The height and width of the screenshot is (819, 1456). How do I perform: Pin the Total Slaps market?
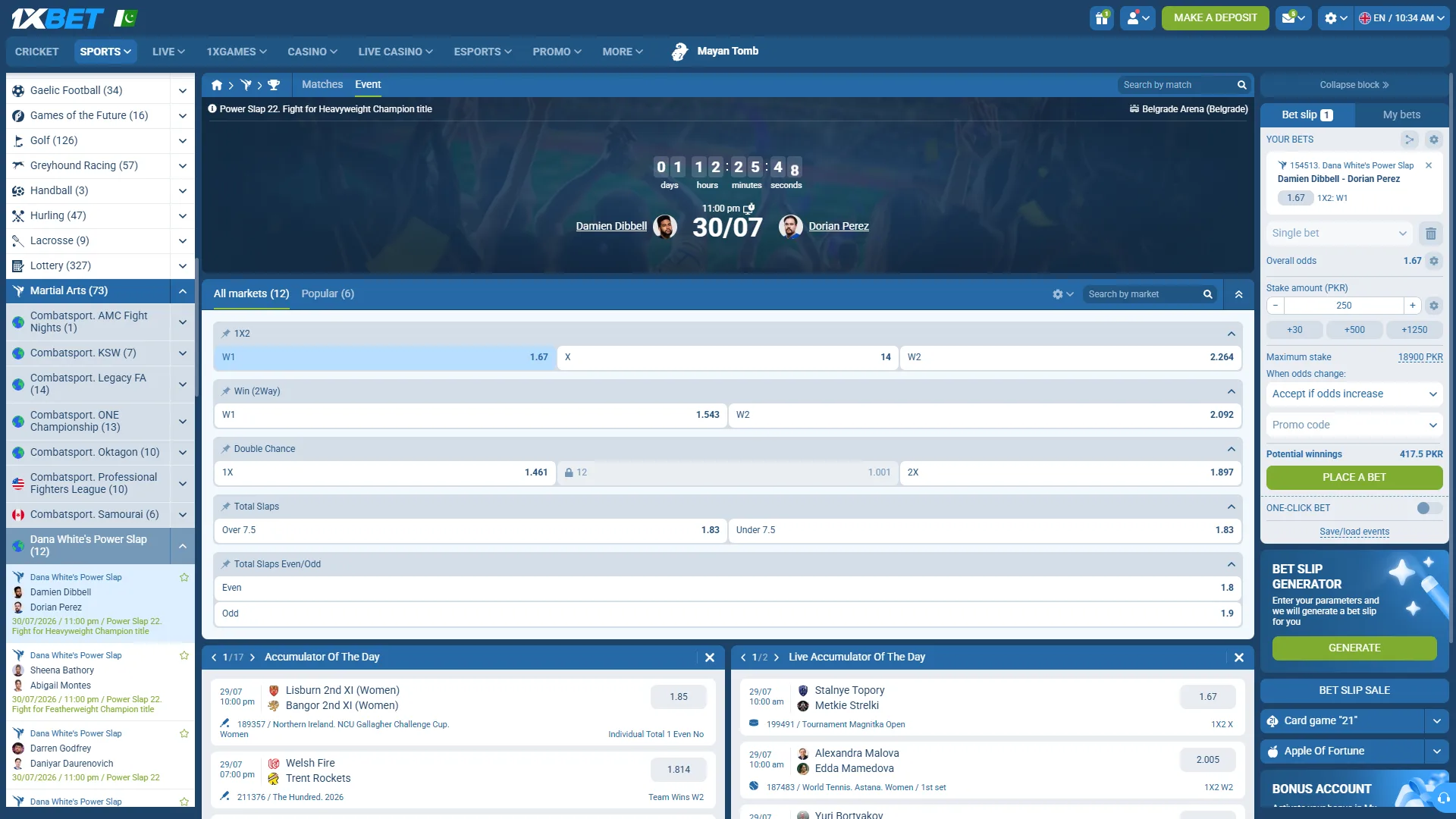click(225, 507)
